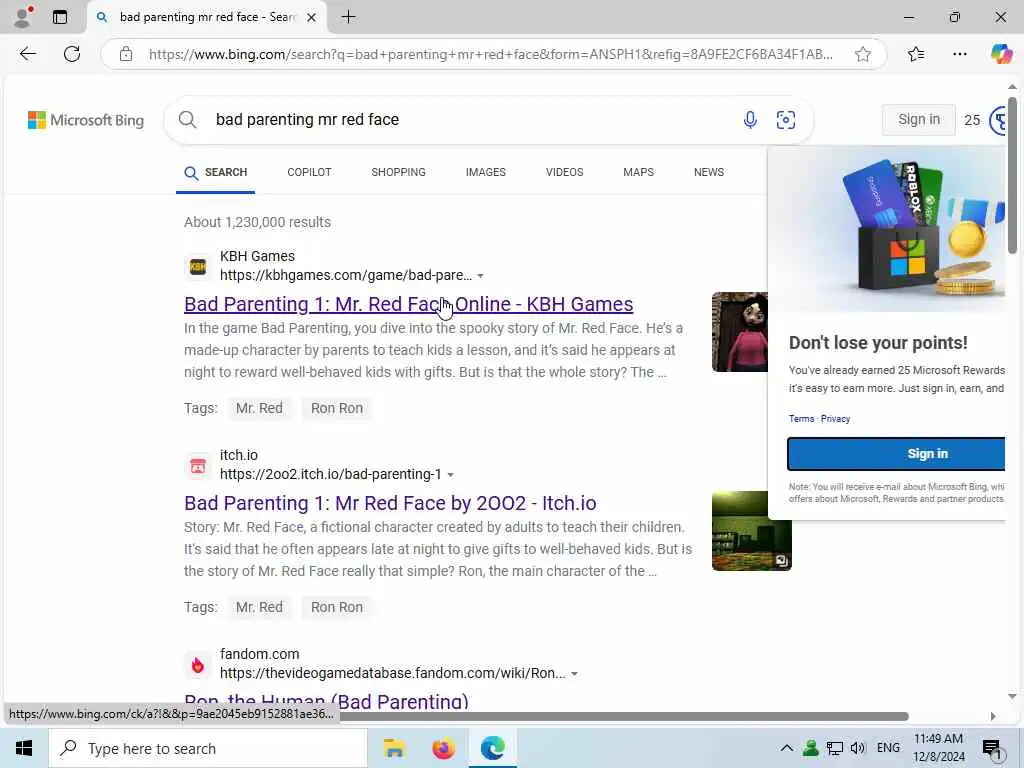1024x768 pixels.
Task: Open Privacy link in rewards popup
Action: tap(835, 419)
